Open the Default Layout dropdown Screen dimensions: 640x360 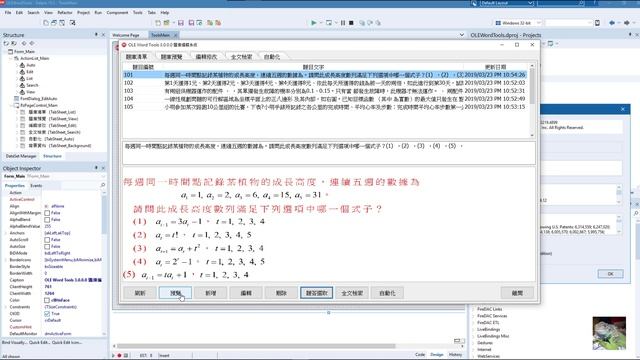click(x=530, y=3)
